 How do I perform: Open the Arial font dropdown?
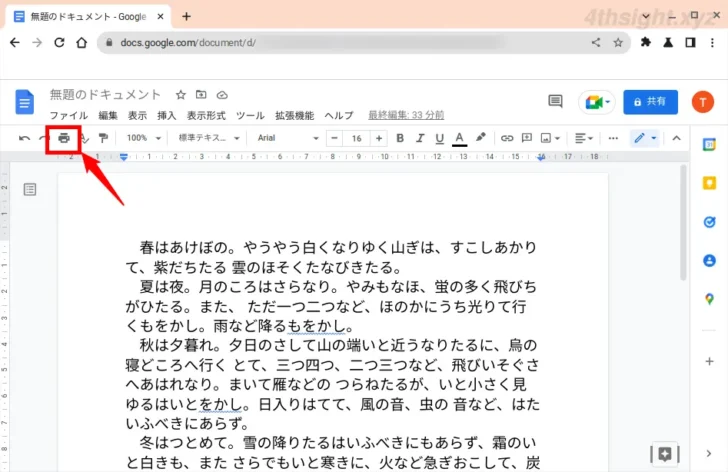point(288,138)
